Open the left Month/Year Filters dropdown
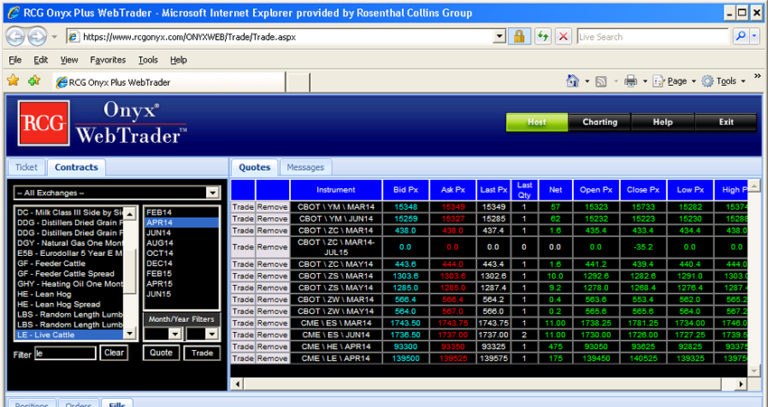768x407 pixels. [175, 334]
